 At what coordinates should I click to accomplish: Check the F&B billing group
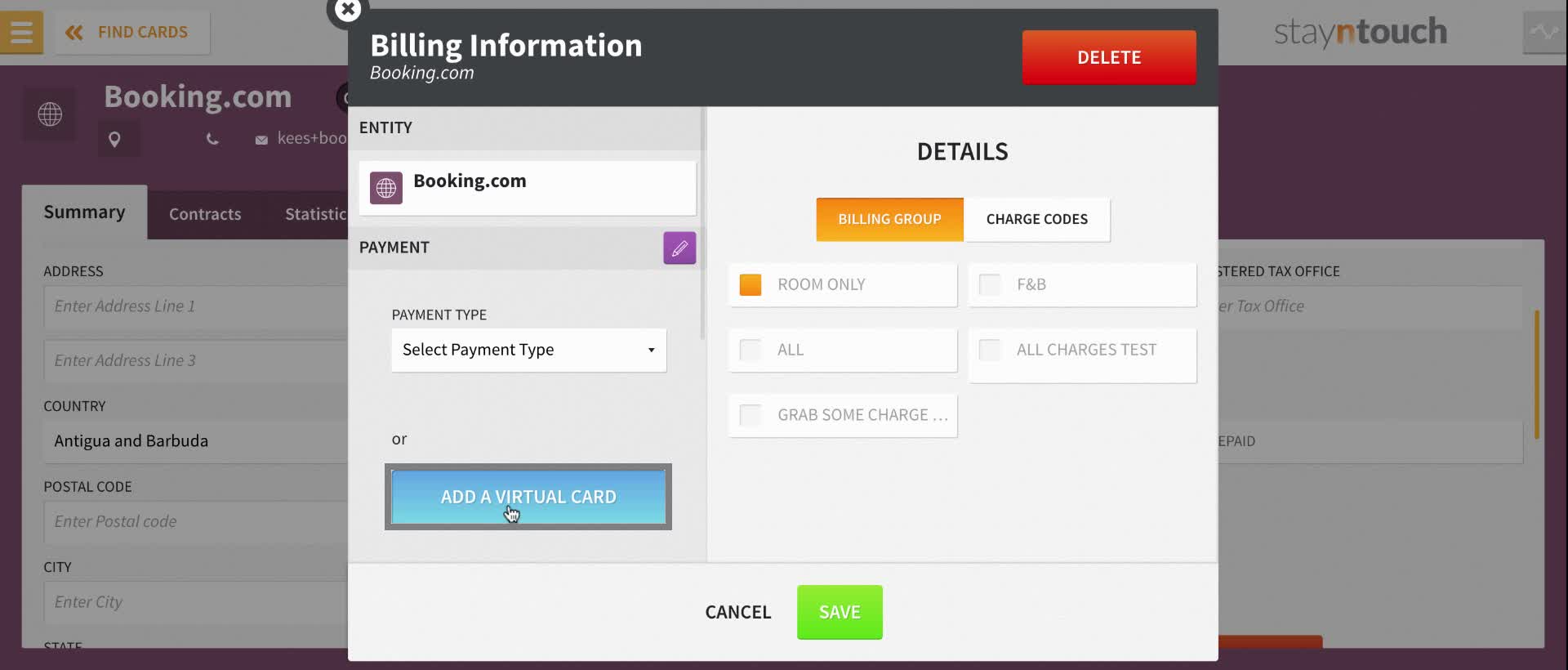tap(990, 284)
